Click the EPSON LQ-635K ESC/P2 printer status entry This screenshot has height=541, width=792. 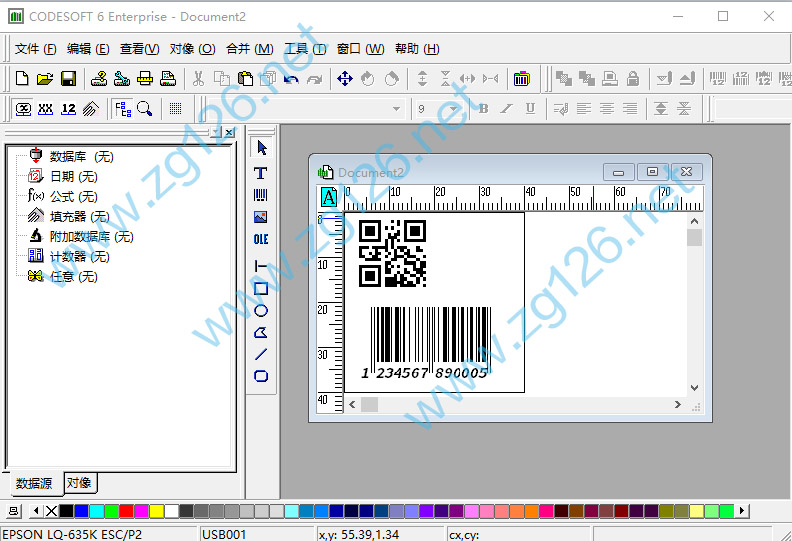[98, 534]
